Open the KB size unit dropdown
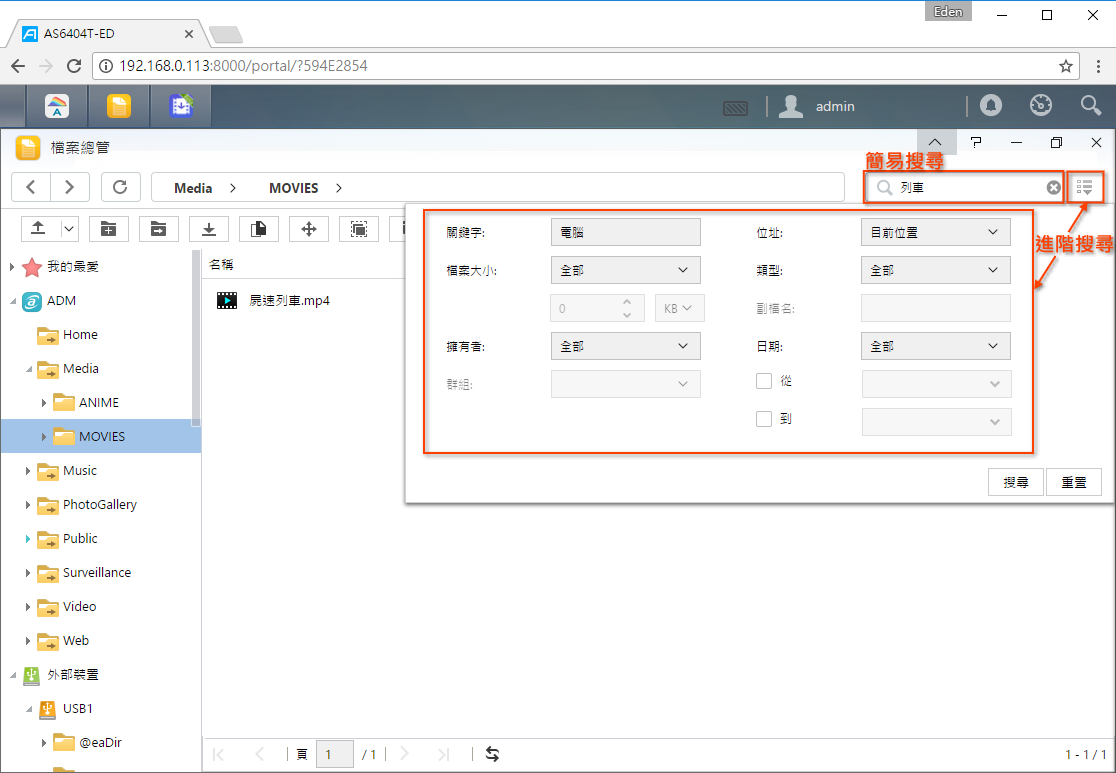Viewport: 1116px width, 773px height. (680, 308)
